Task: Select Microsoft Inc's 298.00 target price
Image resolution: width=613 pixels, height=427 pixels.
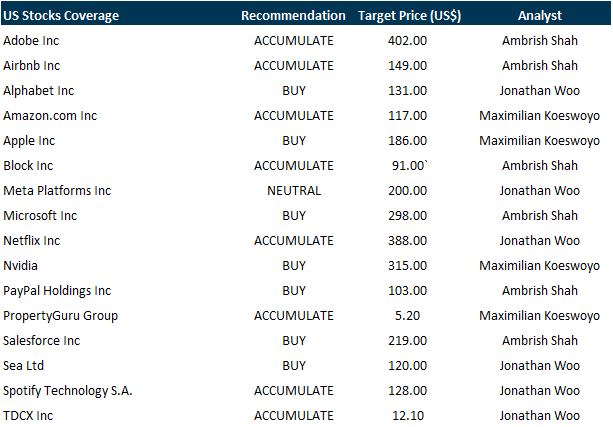Action: click(407, 215)
